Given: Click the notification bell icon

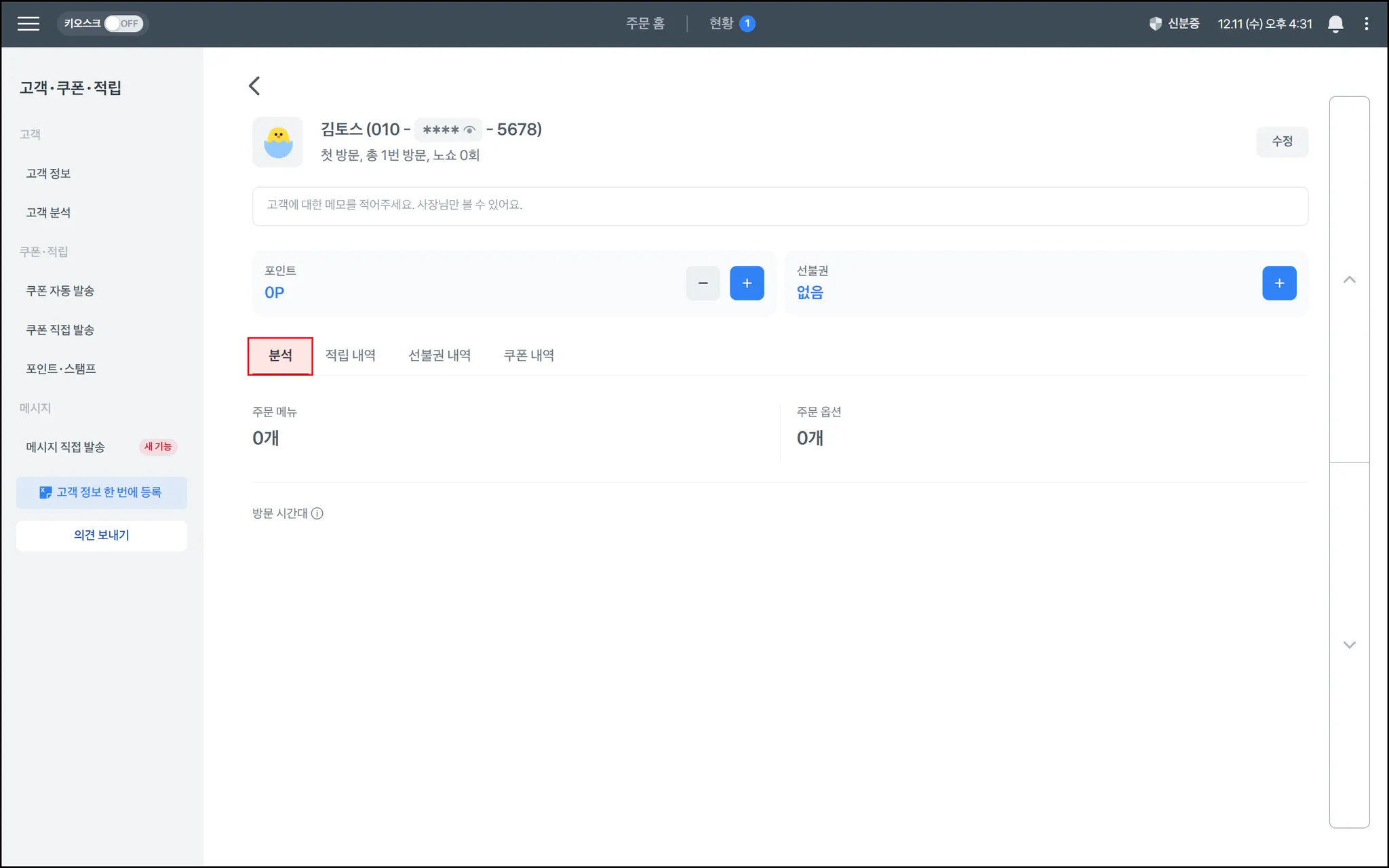Looking at the screenshot, I should [1335, 24].
